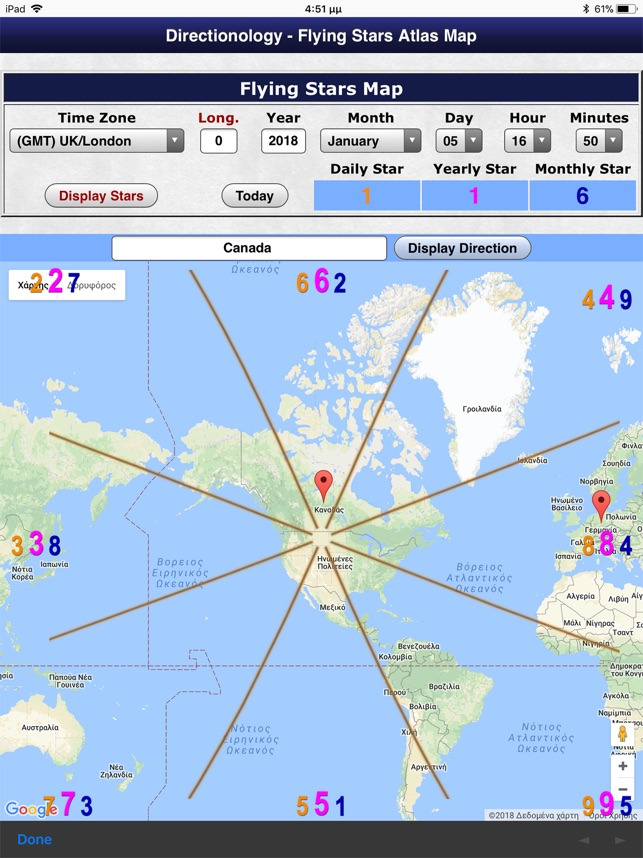
Task: Switch to Δορυφόρος satellite view
Action: tap(93, 285)
